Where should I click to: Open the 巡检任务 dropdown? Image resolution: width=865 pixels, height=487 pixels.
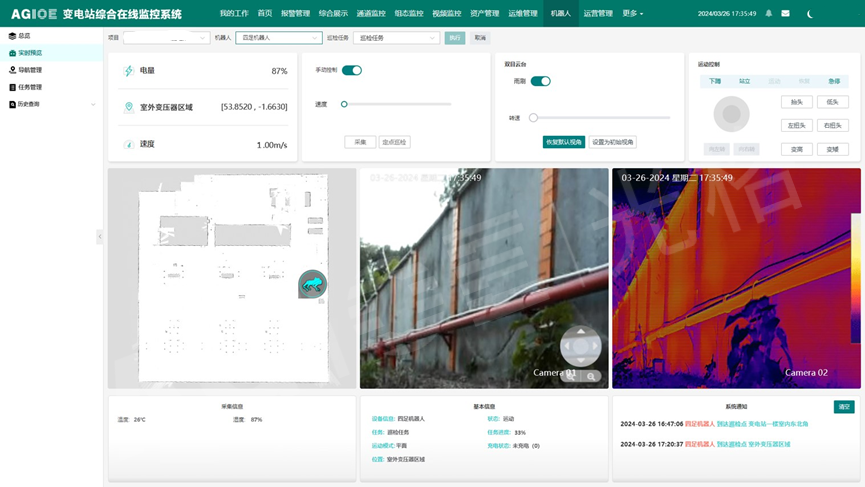tap(396, 38)
